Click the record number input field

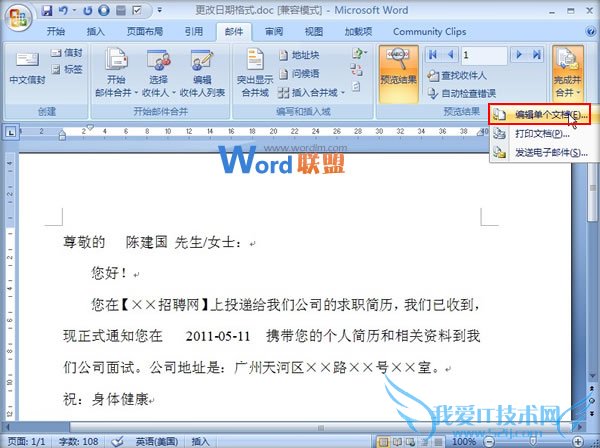click(x=484, y=55)
